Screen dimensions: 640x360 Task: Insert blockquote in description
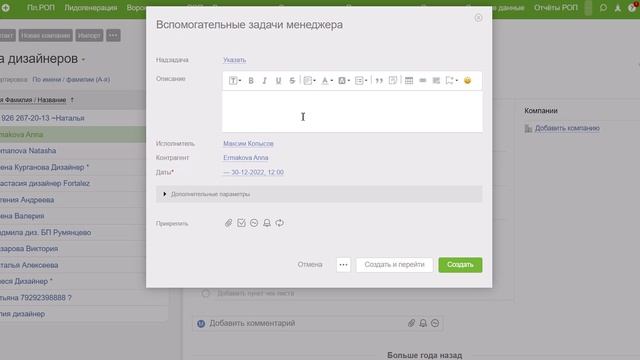379,80
